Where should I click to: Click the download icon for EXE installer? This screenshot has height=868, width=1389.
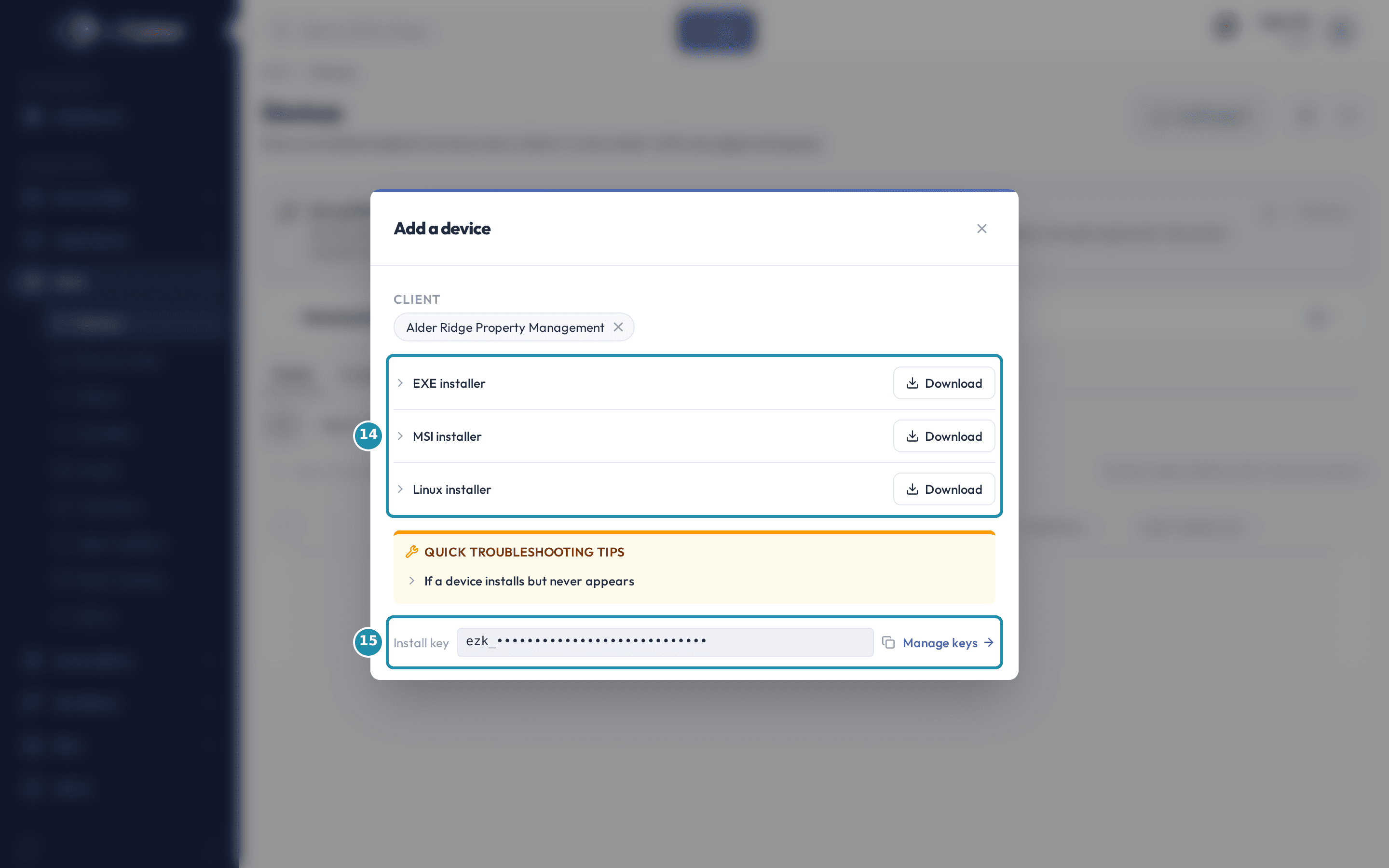point(912,383)
